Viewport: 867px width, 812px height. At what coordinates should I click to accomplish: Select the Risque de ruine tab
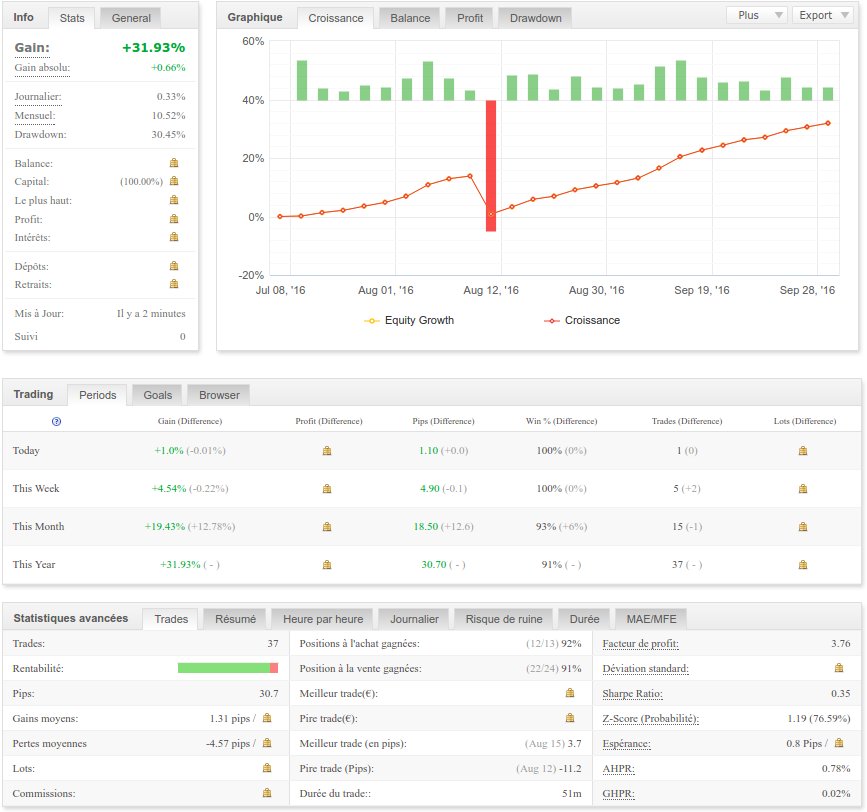click(x=503, y=619)
